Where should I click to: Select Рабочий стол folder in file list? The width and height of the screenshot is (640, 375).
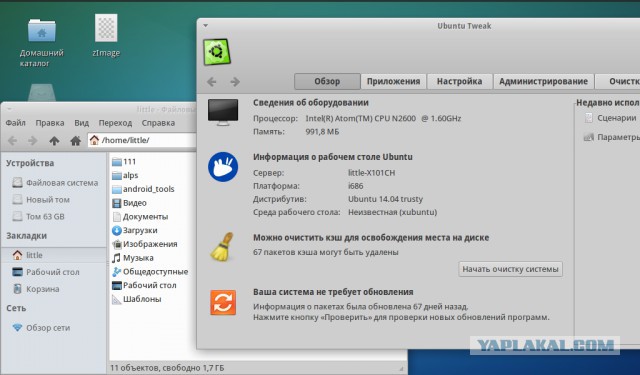[x=144, y=285]
